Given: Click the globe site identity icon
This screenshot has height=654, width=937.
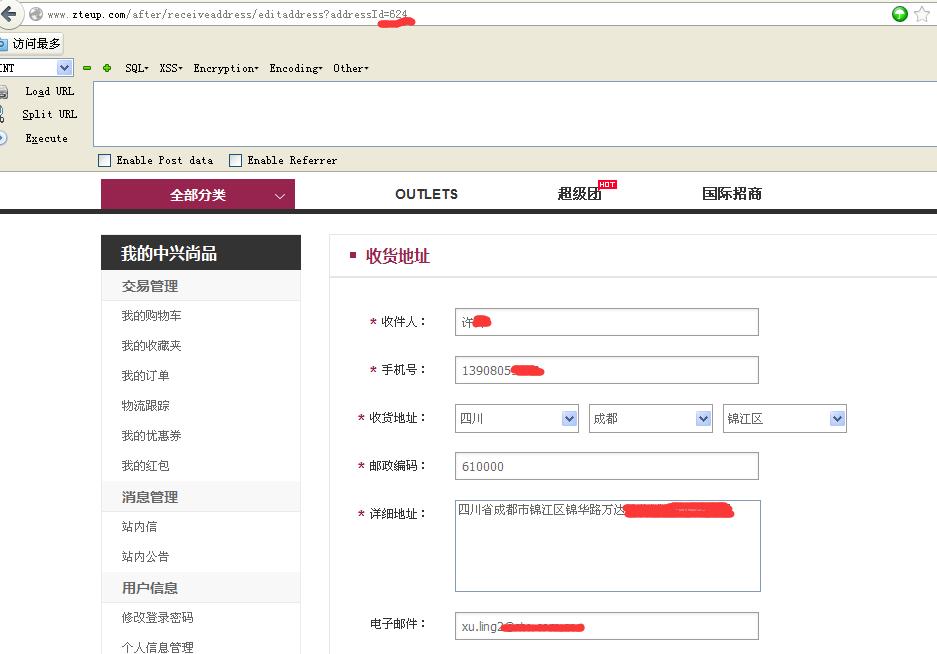Looking at the screenshot, I should pos(36,14).
